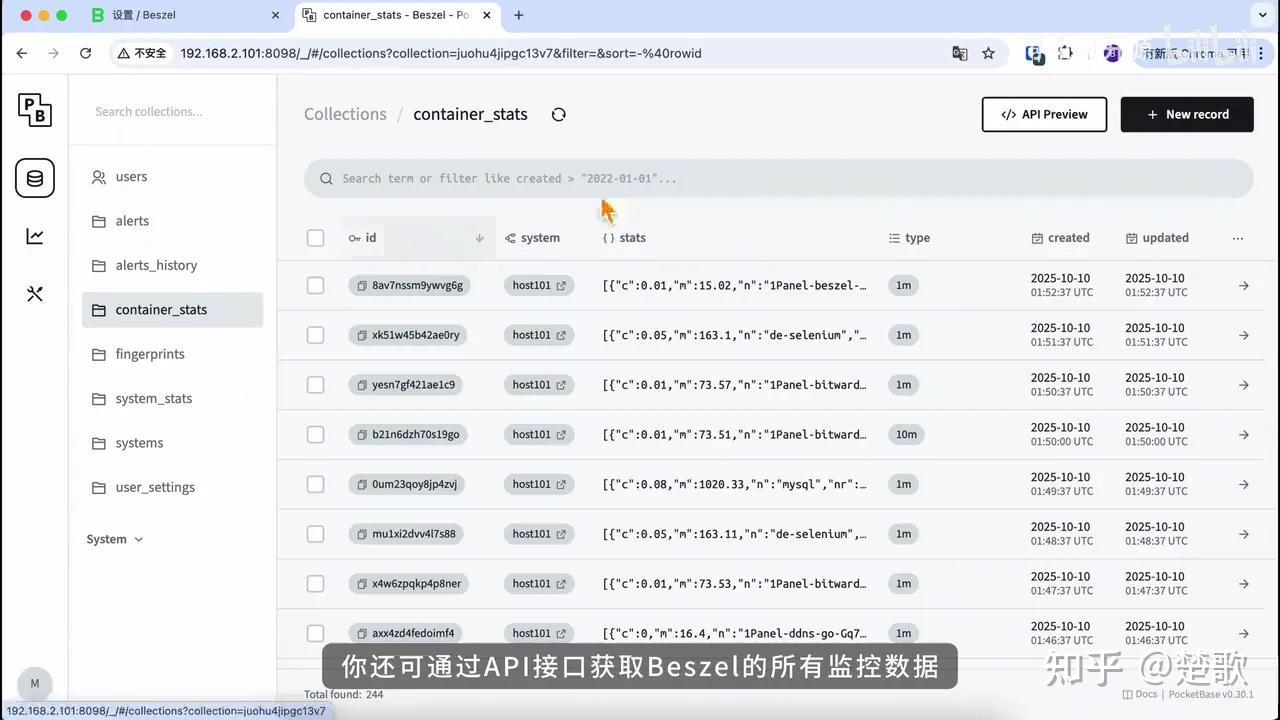Sort by the type column header
The image size is (1280, 720).
click(x=909, y=238)
